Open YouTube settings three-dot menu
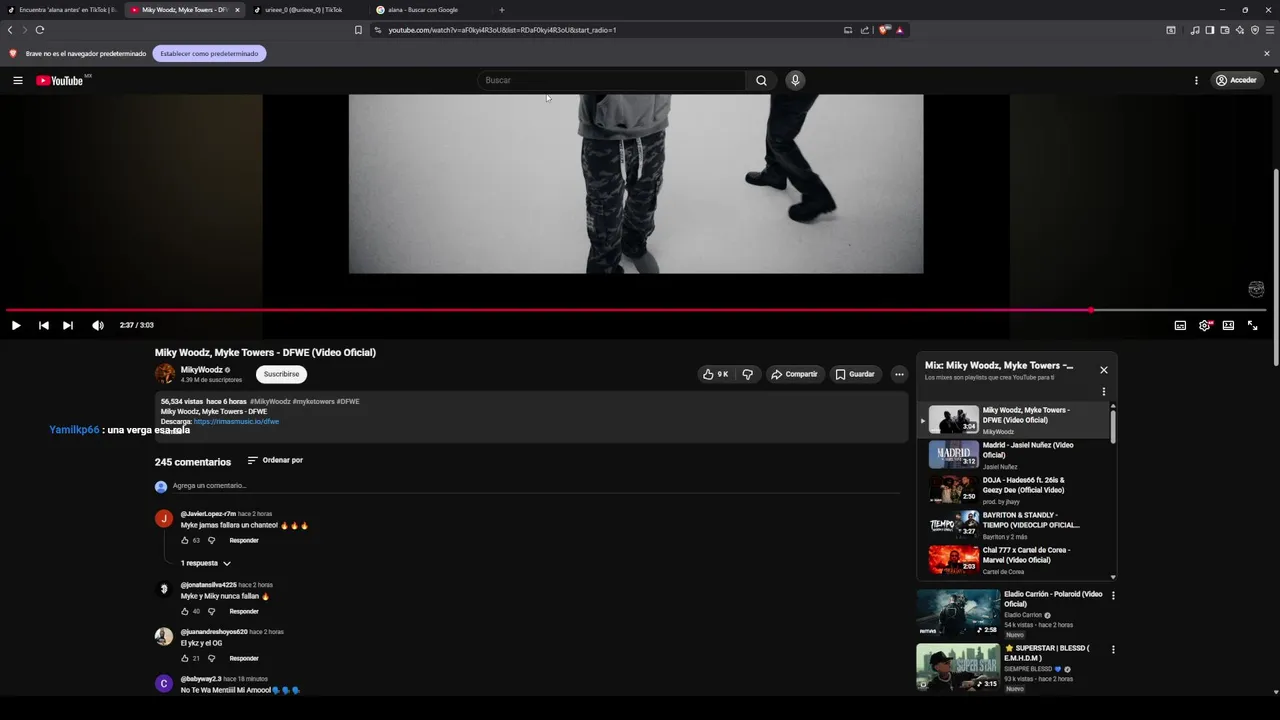The height and width of the screenshot is (720, 1280). [1196, 80]
